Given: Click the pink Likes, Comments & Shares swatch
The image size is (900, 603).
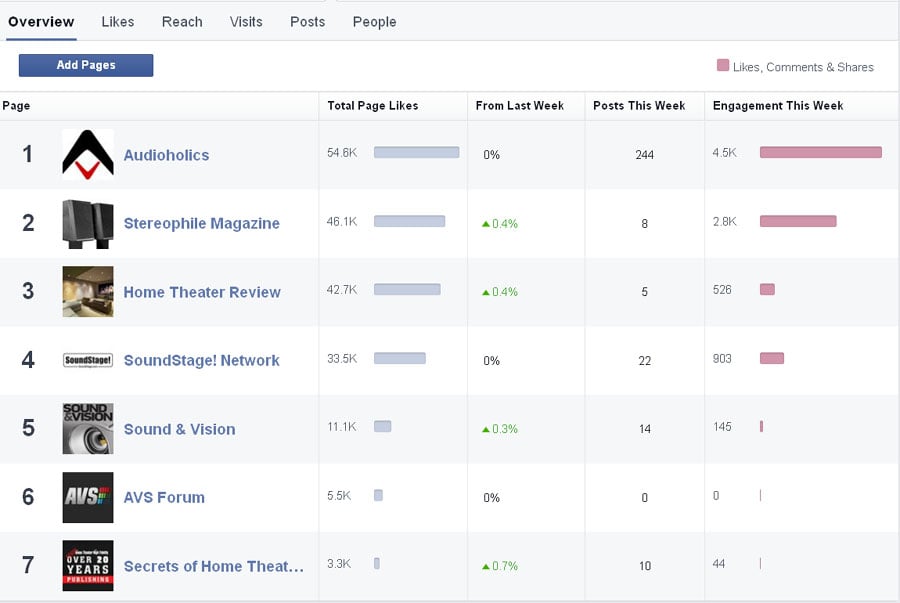Looking at the screenshot, I should click(722, 66).
